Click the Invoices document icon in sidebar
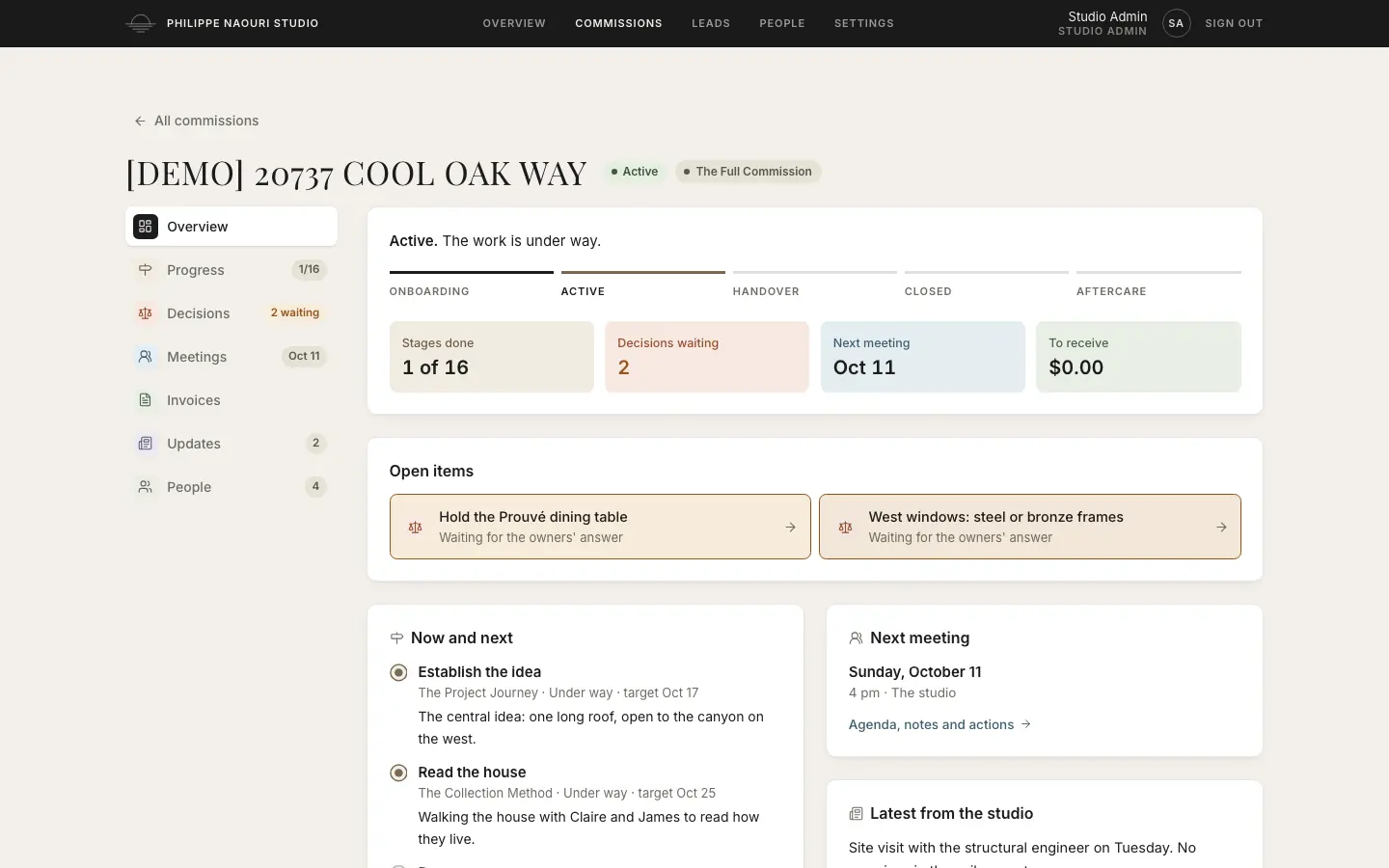Screen dimensions: 1389x868 [146, 400]
